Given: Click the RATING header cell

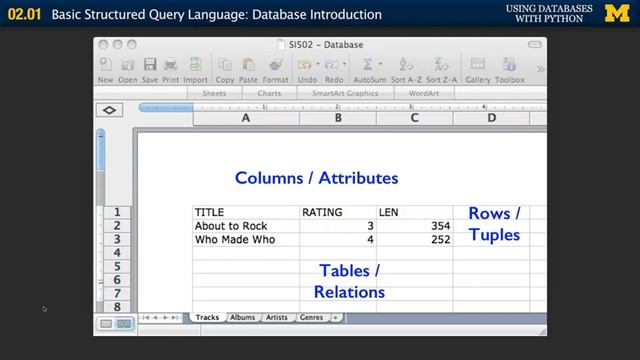Looking at the screenshot, I should [338, 212].
